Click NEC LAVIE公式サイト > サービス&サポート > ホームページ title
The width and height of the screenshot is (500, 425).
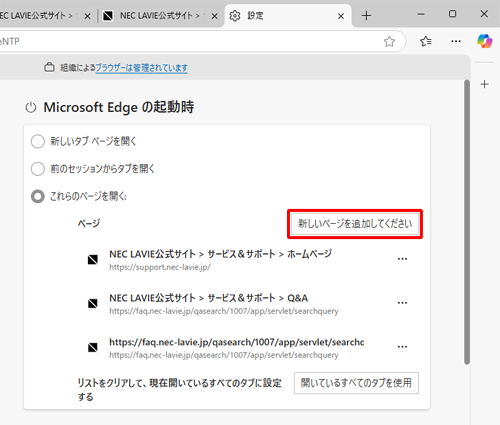tap(221, 254)
